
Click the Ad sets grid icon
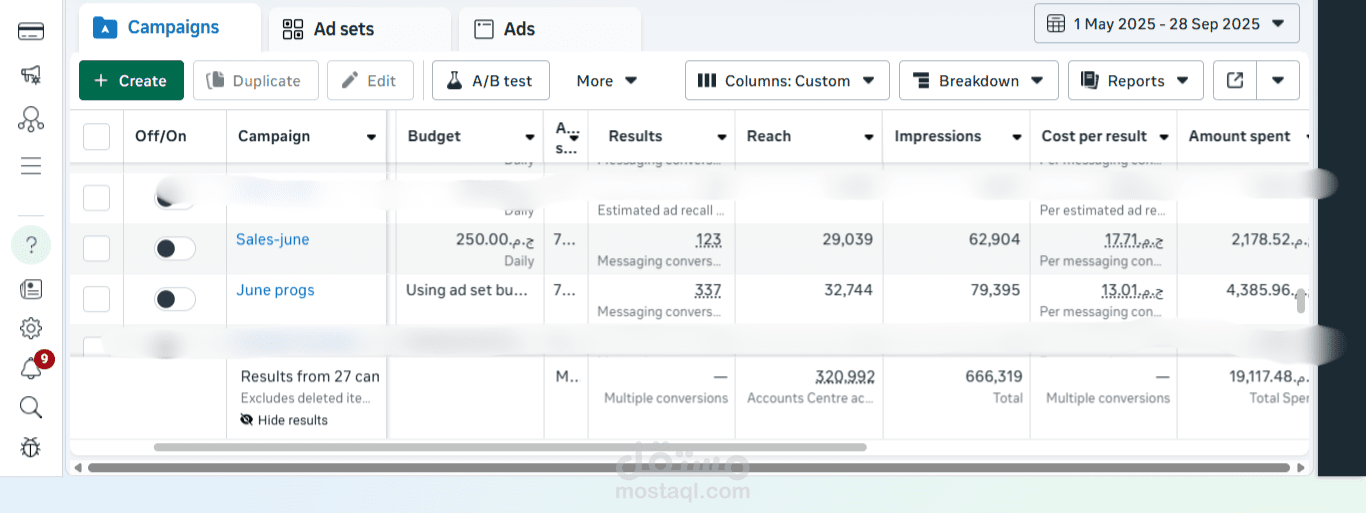coord(293,29)
